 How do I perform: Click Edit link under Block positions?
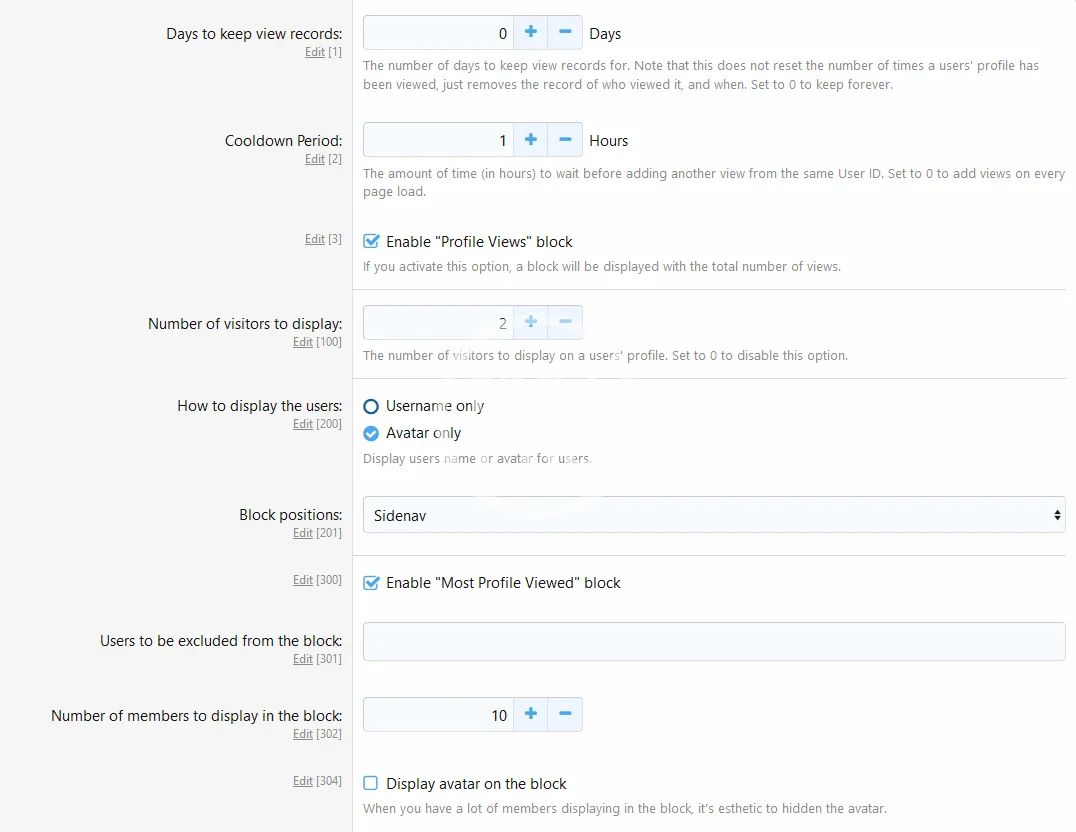point(303,533)
